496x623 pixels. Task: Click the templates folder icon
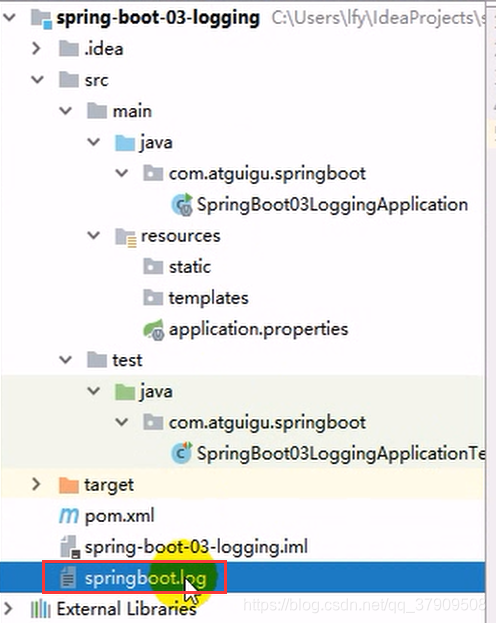[153, 298]
